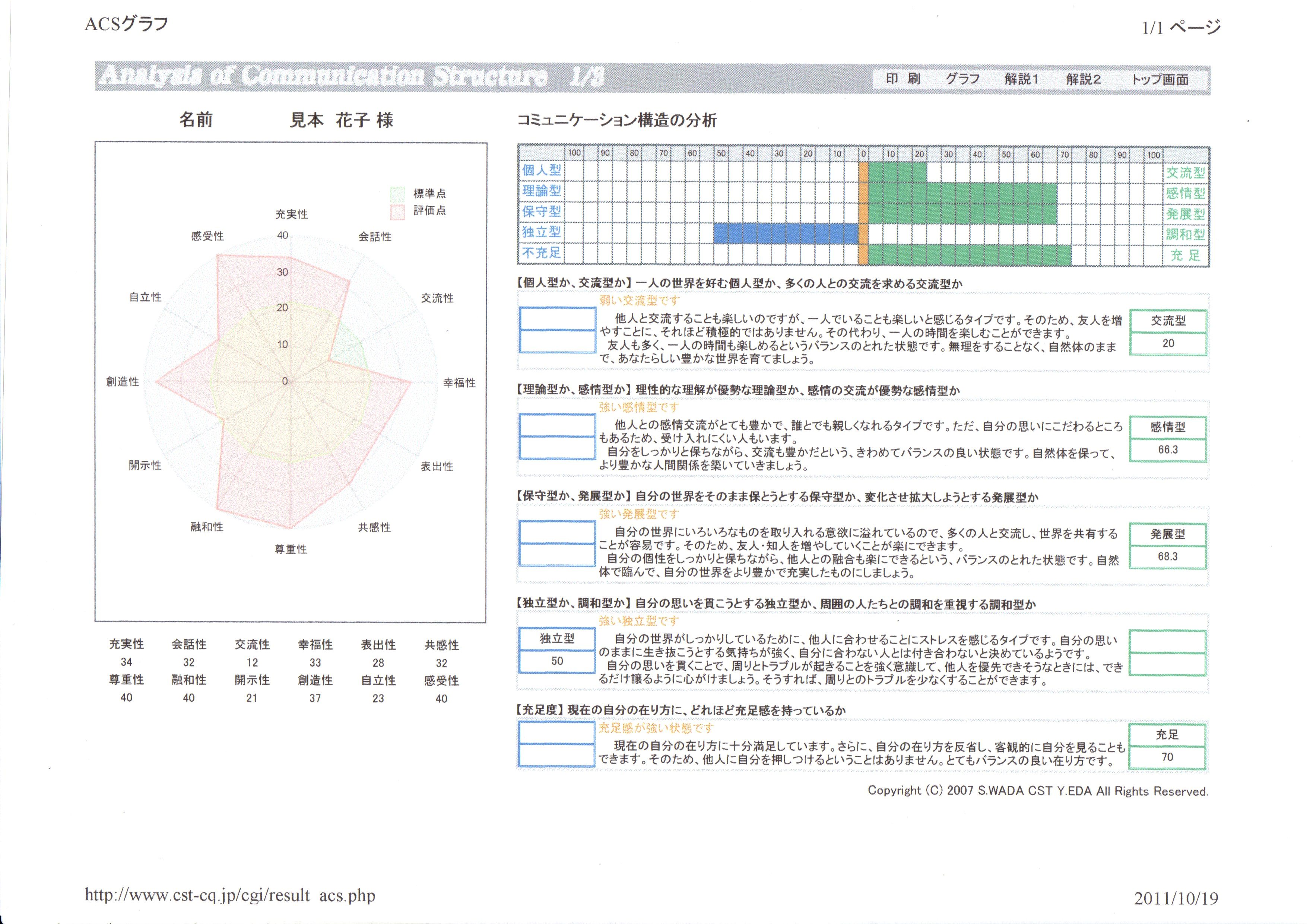1307x924 pixels.
Task: Click the 表出性 radar axis label
Action: pos(437,466)
